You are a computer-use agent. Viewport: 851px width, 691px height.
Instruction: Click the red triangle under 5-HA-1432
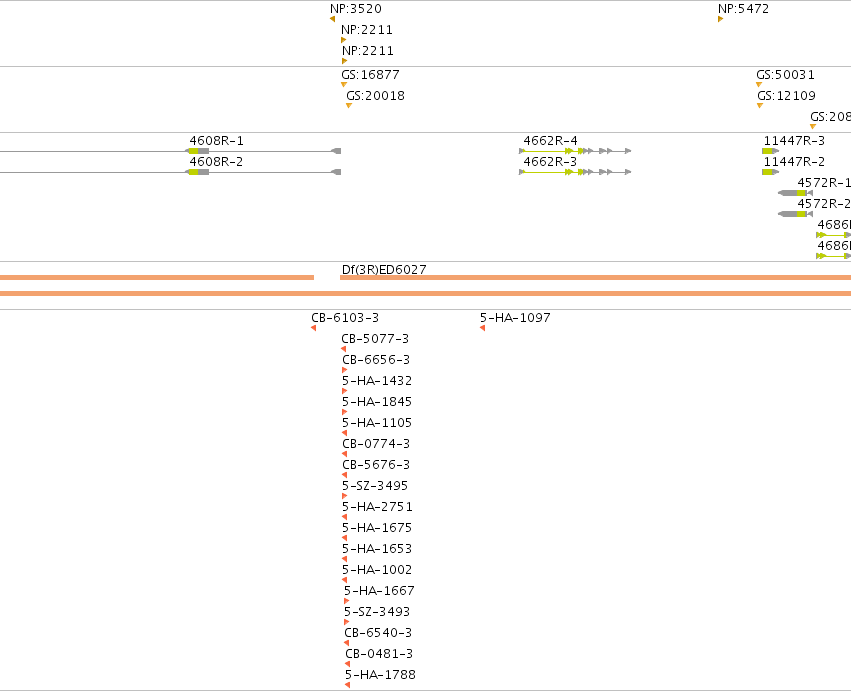click(x=344, y=391)
